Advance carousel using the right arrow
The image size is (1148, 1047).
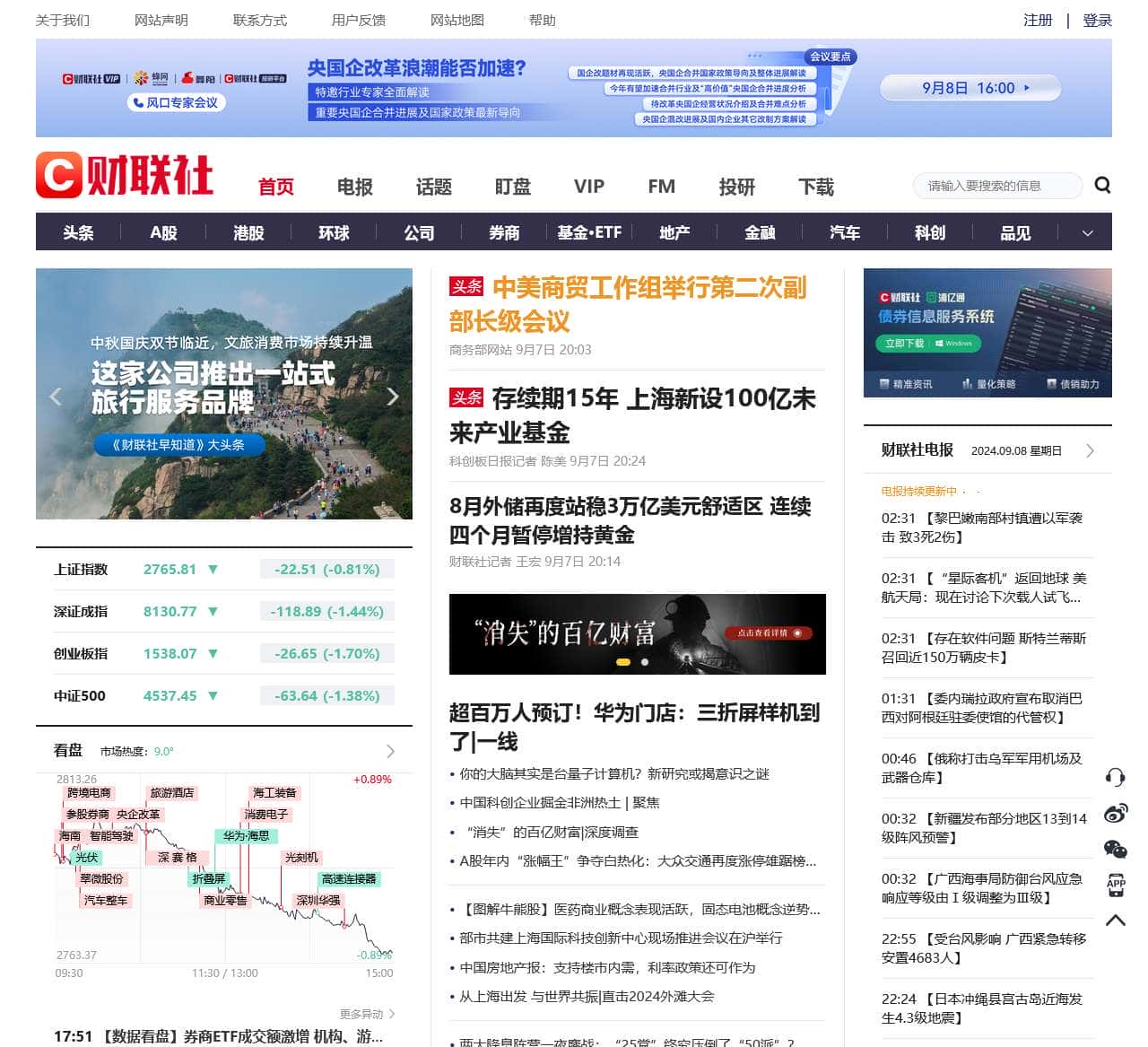(393, 396)
